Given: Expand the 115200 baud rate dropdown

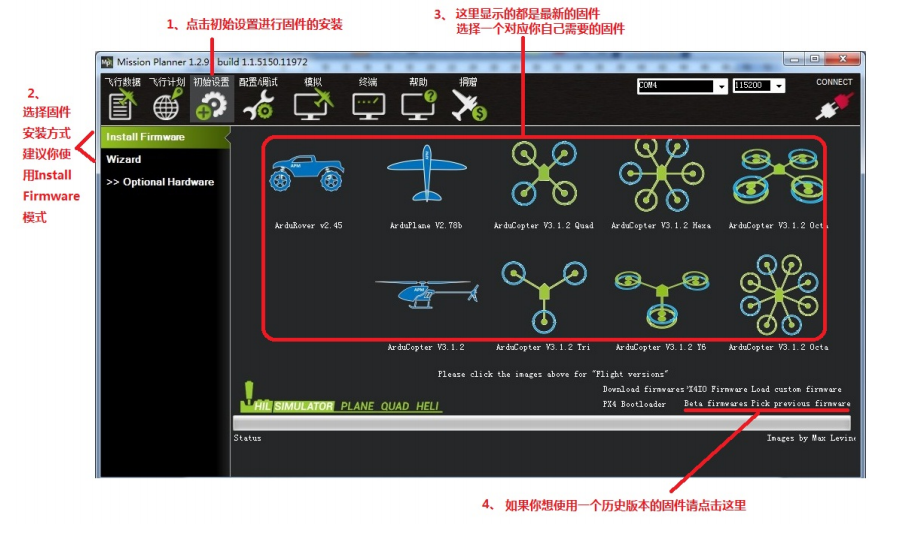Looking at the screenshot, I should coord(779,86).
